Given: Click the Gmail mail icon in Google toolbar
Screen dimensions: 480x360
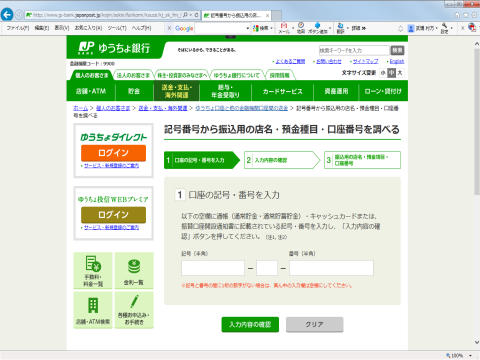Looking at the screenshot, I should tap(284, 28).
